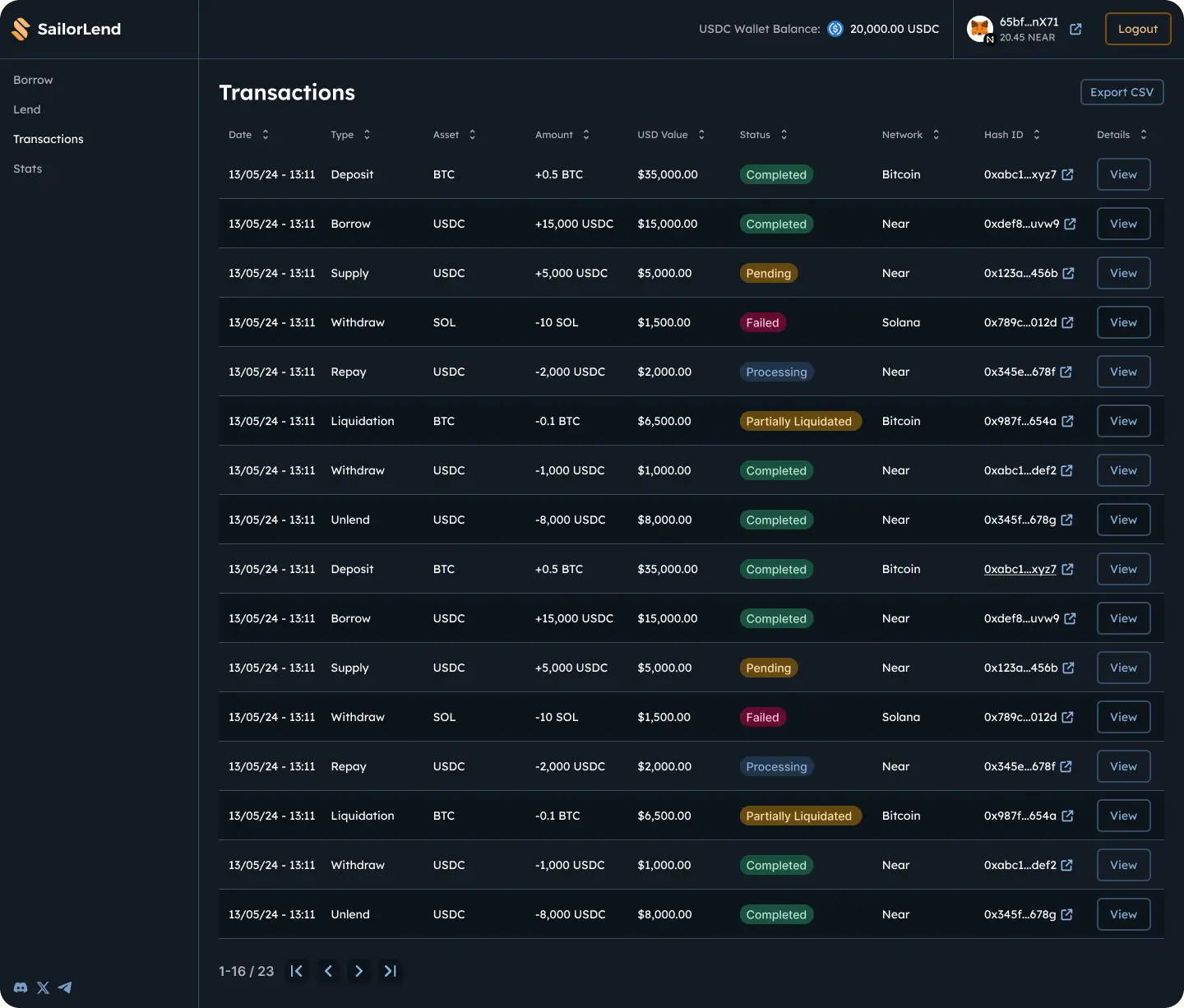Log out using the Logout button
Viewport: 1184px width, 1008px height.
1137,30
